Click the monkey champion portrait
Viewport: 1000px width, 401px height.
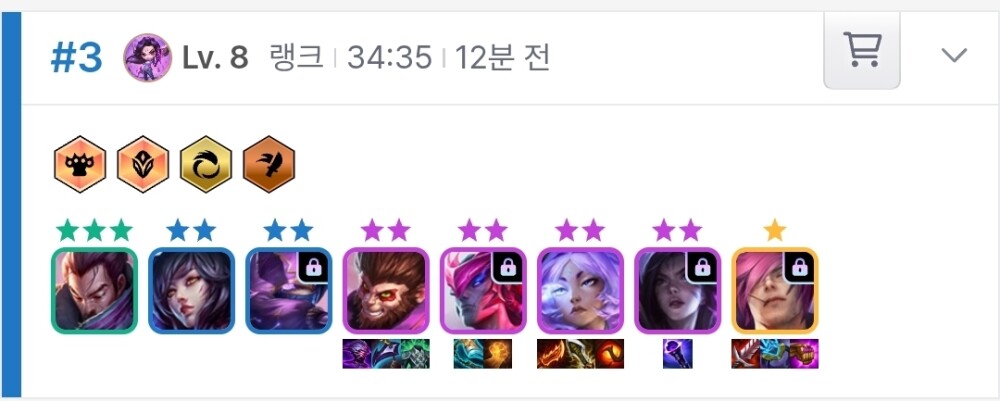[x=386, y=291]
